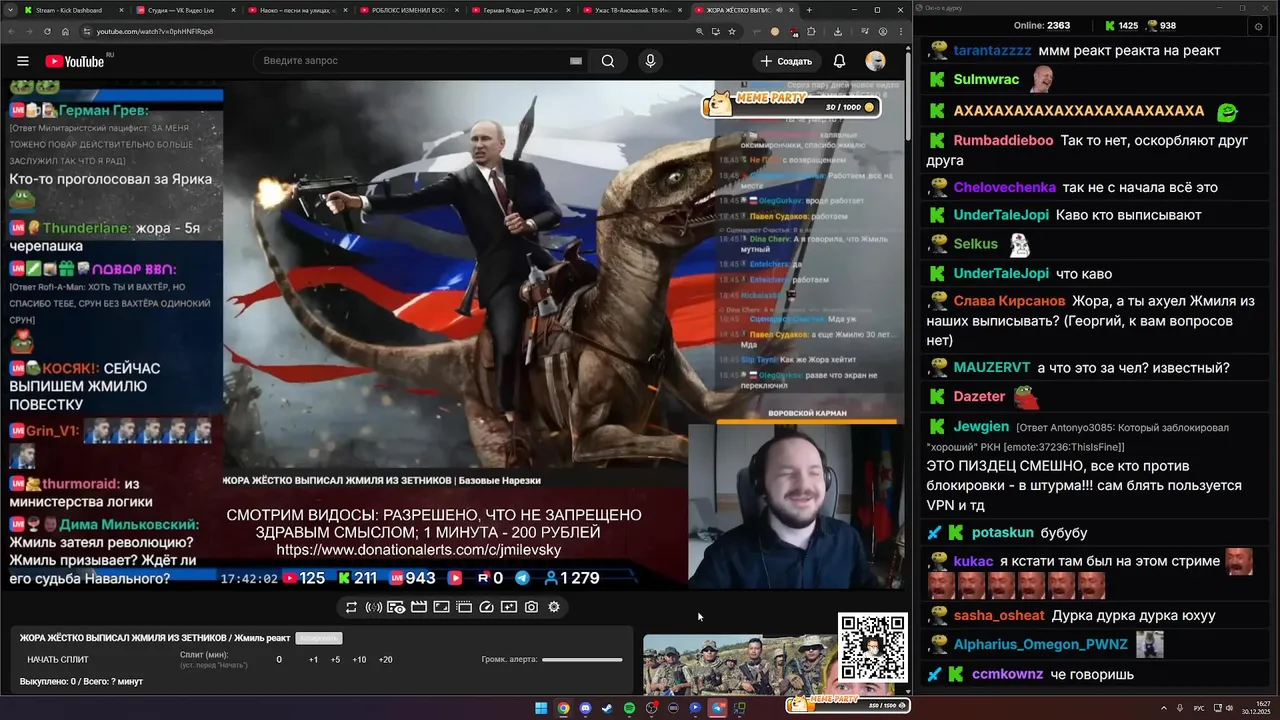Navigate back in Chrome
Image resolution: width=1280 pixels, height=720 pixels.
click(x=11, y=31)
